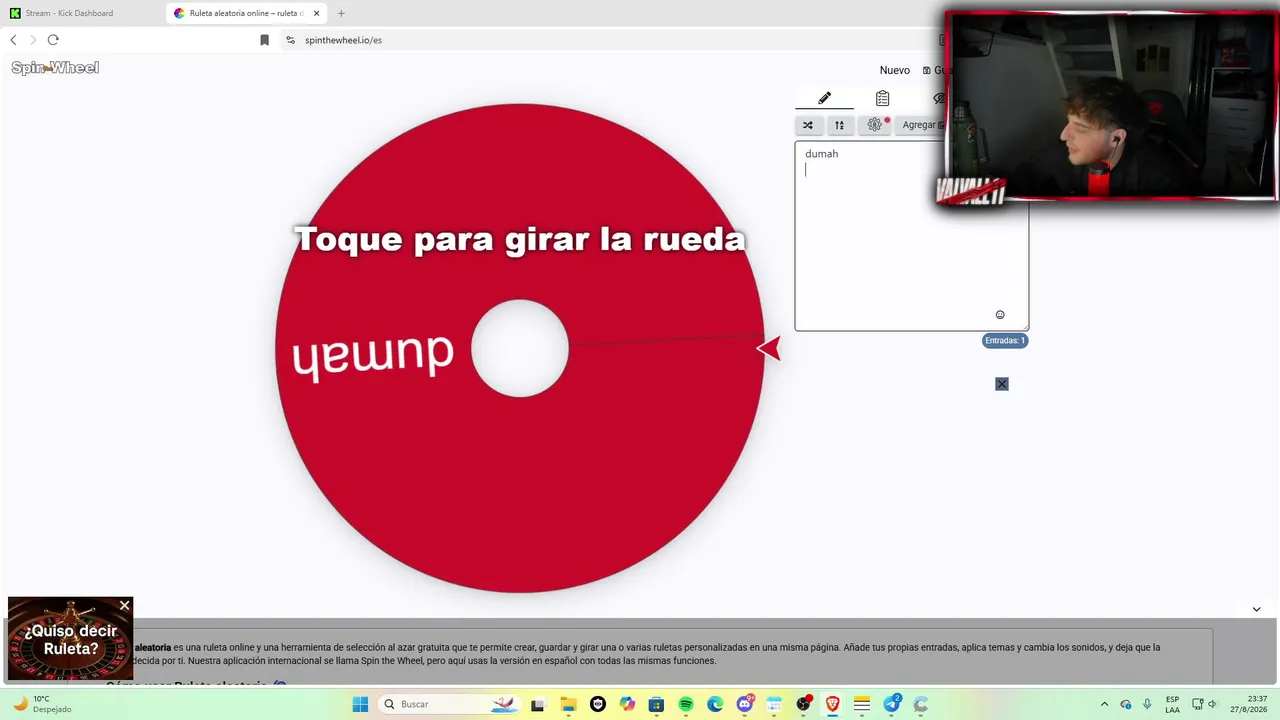Image resolution: width=1280 pixels, height=720 pixels.
Task: Open the '¿Quiso decir Ruleta?' ad thumbnail
Action: coord(70,640)
